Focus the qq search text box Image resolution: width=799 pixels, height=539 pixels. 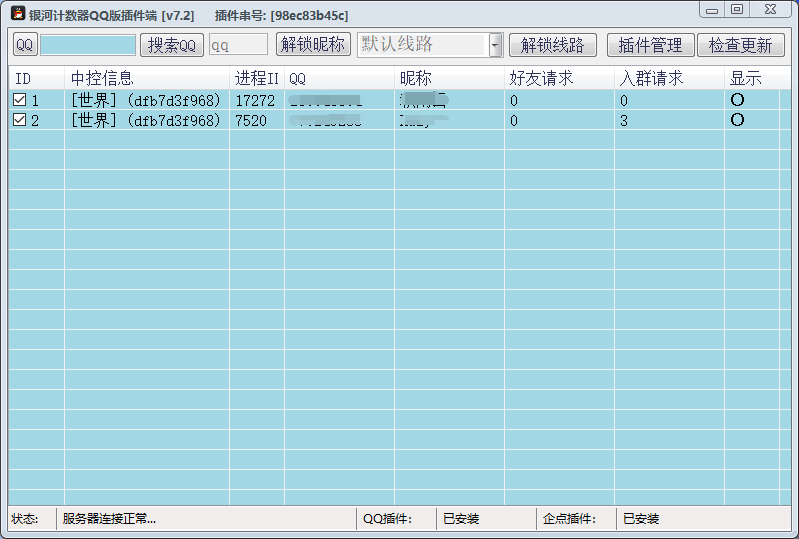238,45
